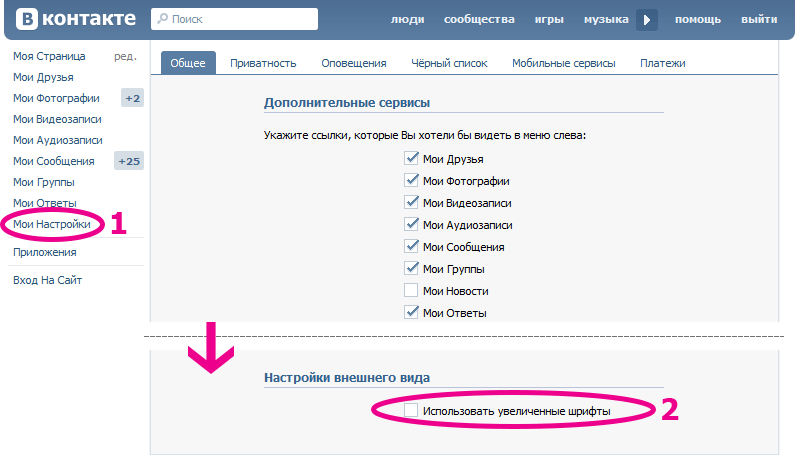
Task: Switch to the Мобильные сервисы tab
Action: pos(563,63)
